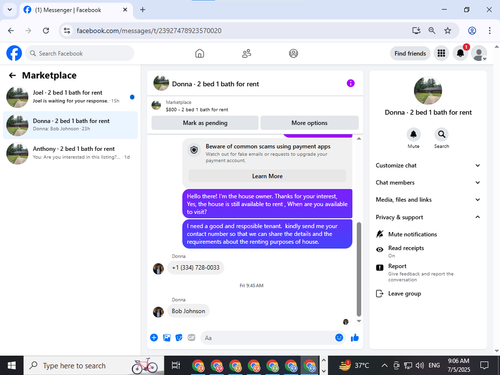Open emoji picker in message box
Viewport: 500px width, 375px height.
(339, 338)
